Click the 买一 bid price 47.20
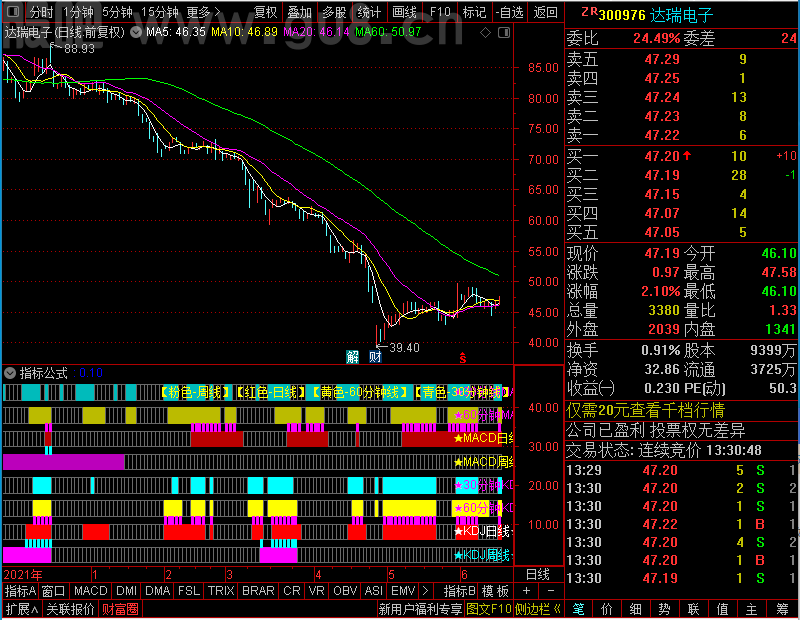The image size is (800, 620). click(662, 156)
